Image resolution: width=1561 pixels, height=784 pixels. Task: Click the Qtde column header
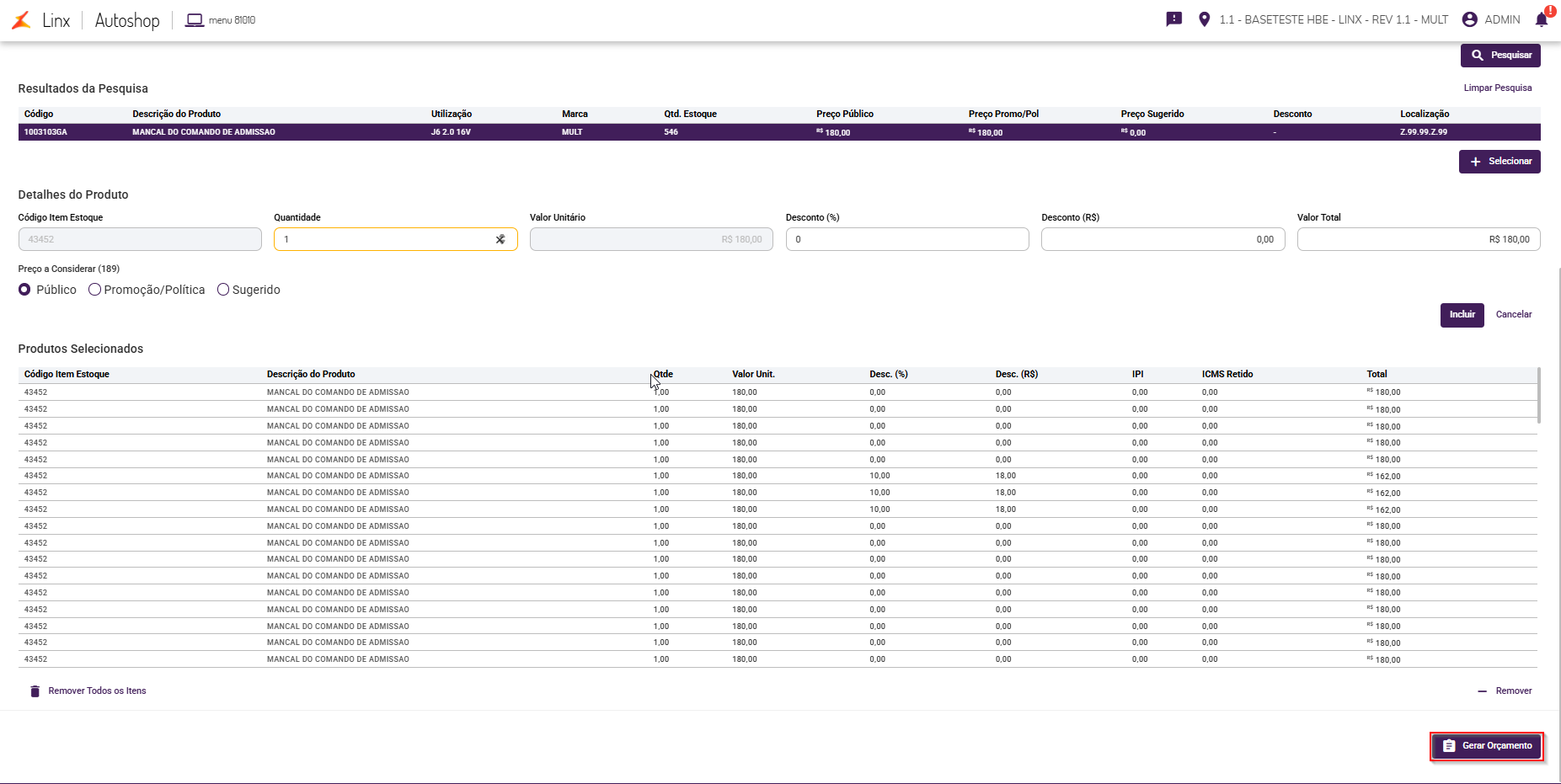(x=663, y=375)
